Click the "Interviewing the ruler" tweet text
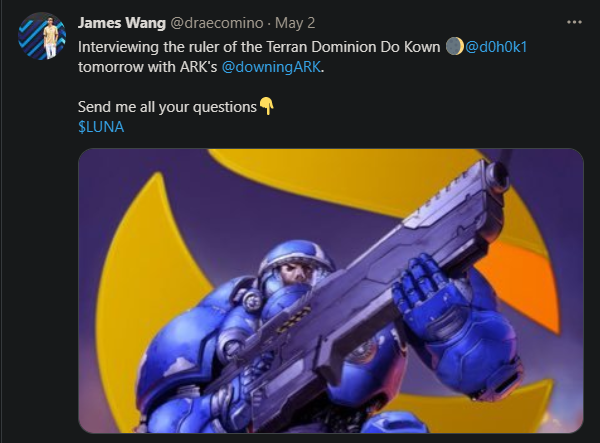The height and width of the screenshot is (443, 600). click(x=148, y=47)
